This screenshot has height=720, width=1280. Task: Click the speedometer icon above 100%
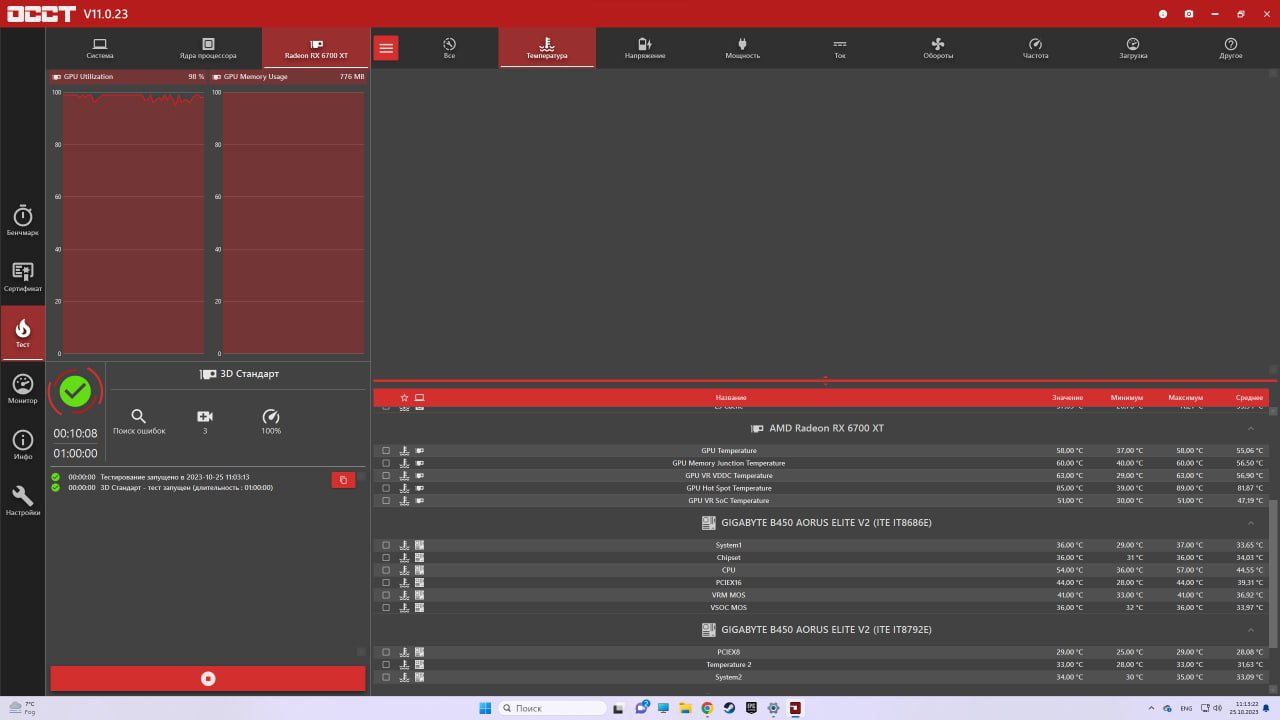click(270, 416)
